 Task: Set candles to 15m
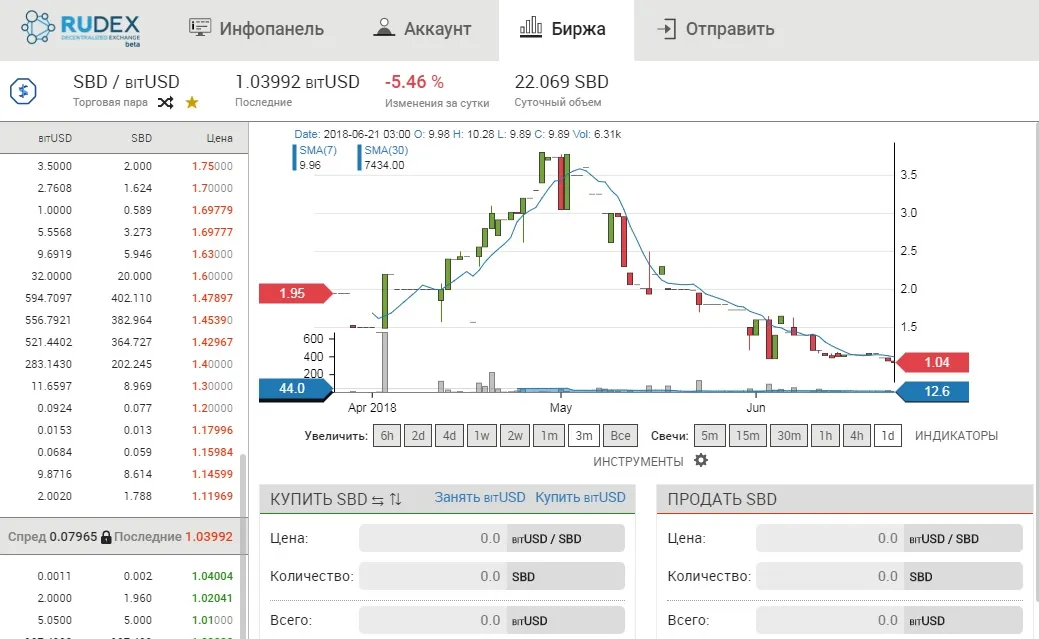pyautogui.click(x=747, y=436)
